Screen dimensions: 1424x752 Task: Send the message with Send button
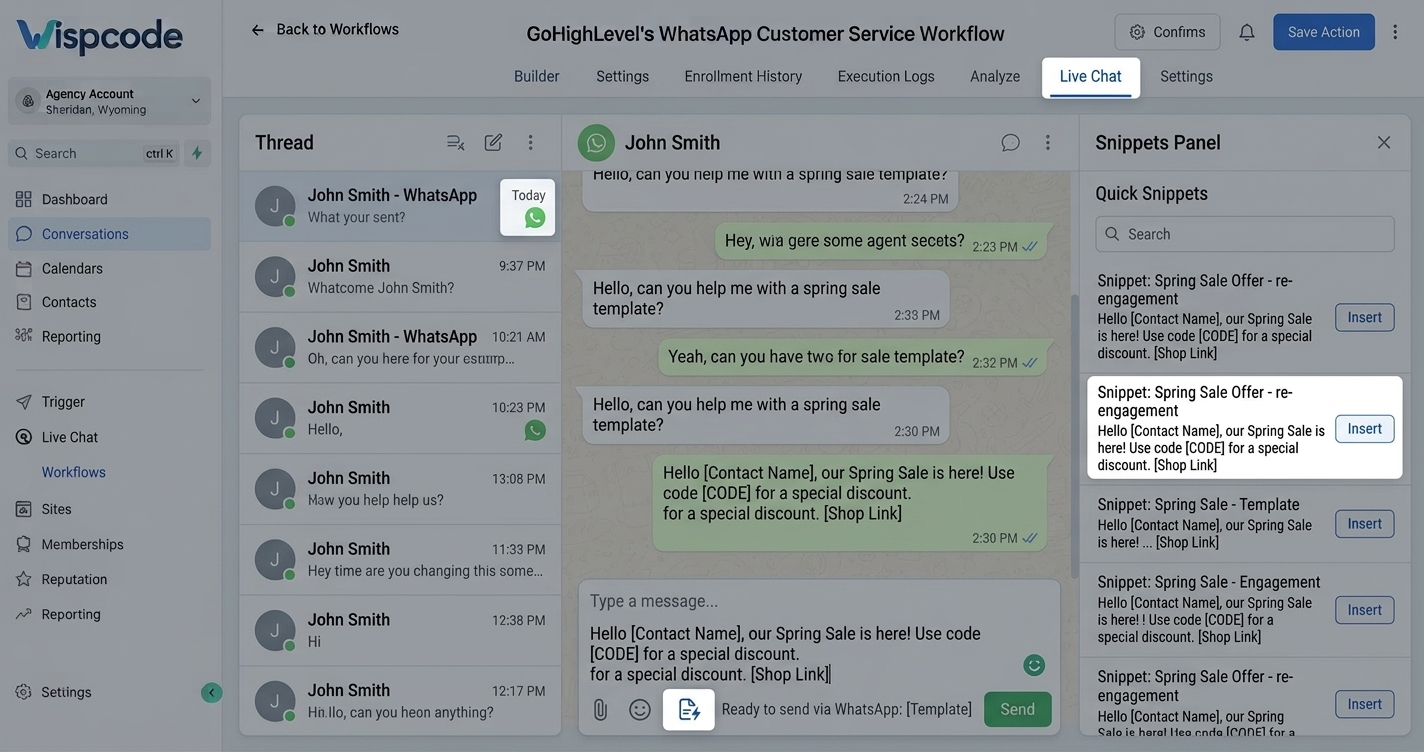(1018, 709)
